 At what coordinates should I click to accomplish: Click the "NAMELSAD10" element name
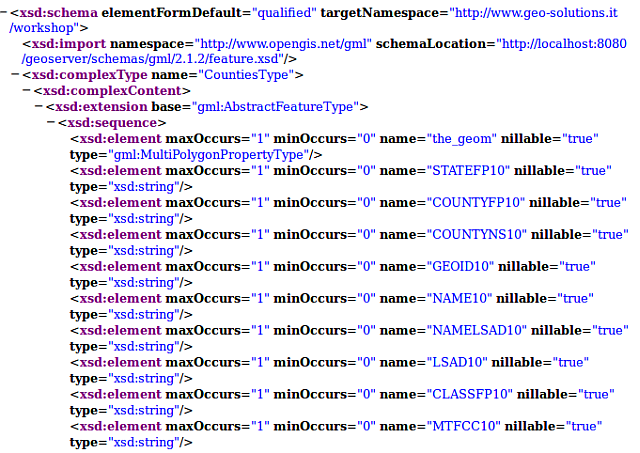tap(477, 330)
